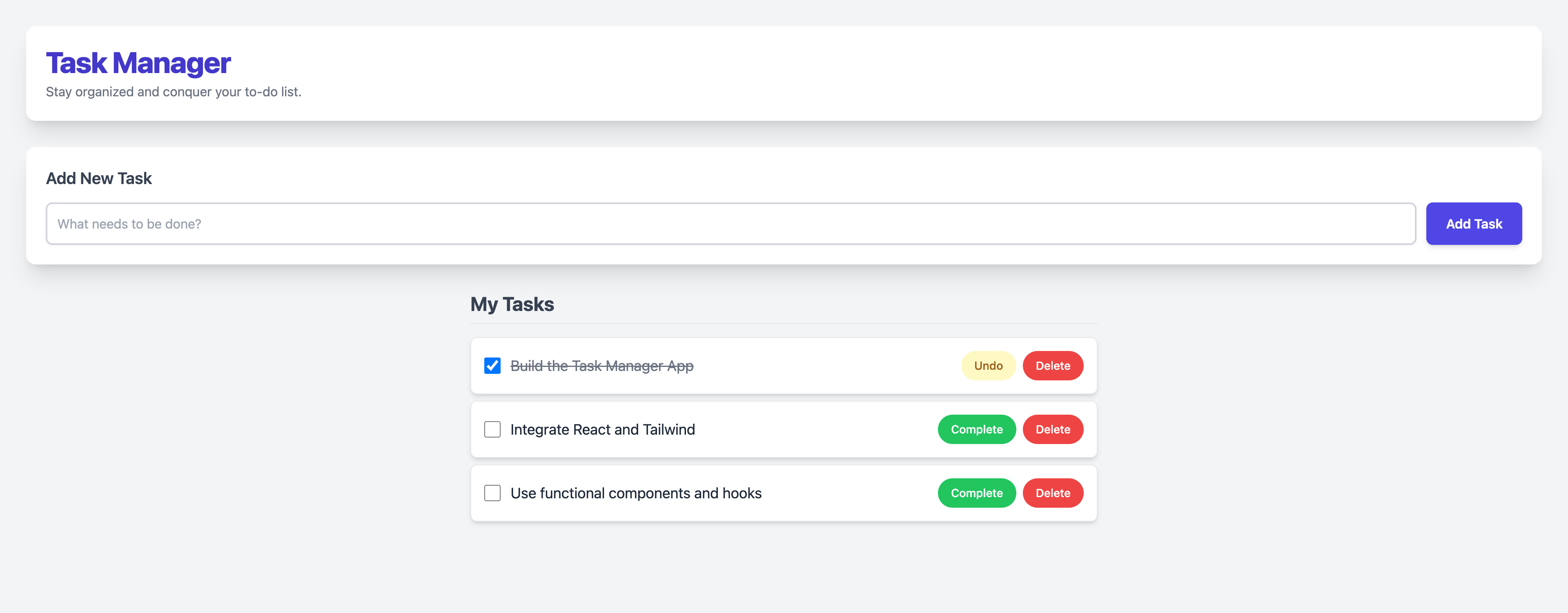This screenshot has width=1568, height=613.
Task: Mark 'Integrate React and Tailwind' as complete
Action: point(976,429)
